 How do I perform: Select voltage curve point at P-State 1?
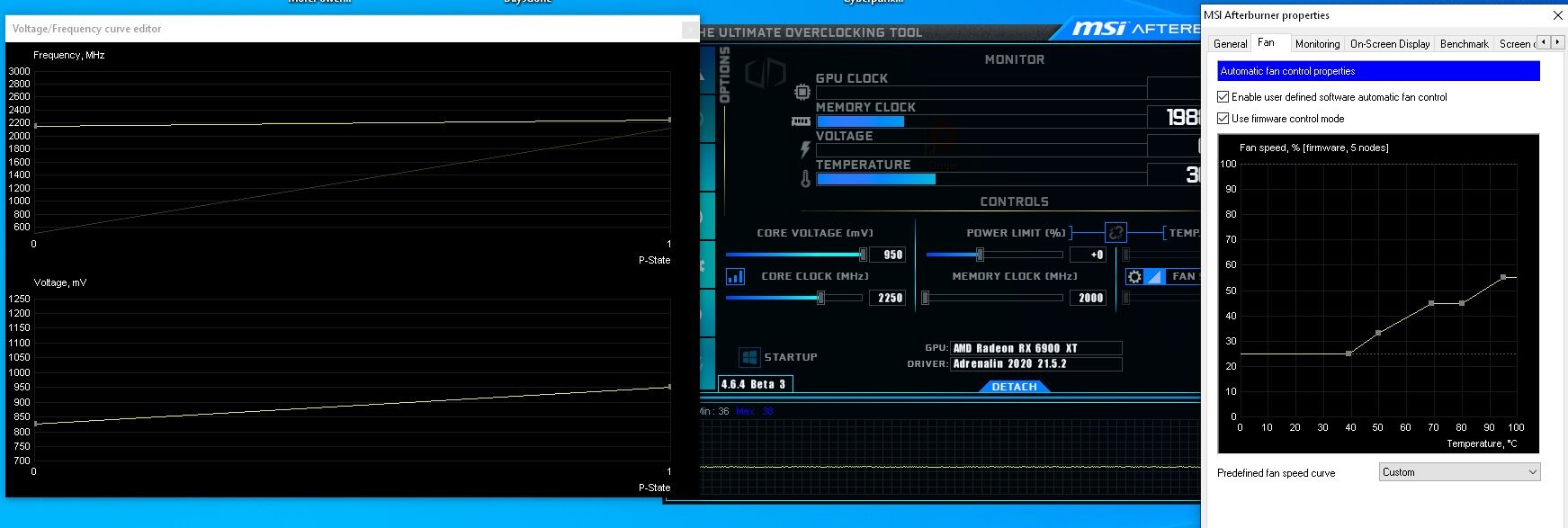click(669, 387)
